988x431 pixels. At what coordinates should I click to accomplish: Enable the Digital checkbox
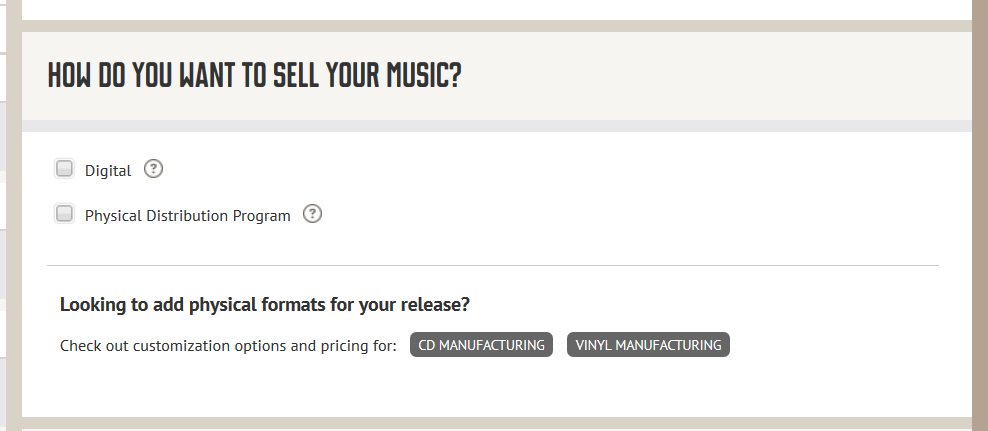(x=64, y=169)
